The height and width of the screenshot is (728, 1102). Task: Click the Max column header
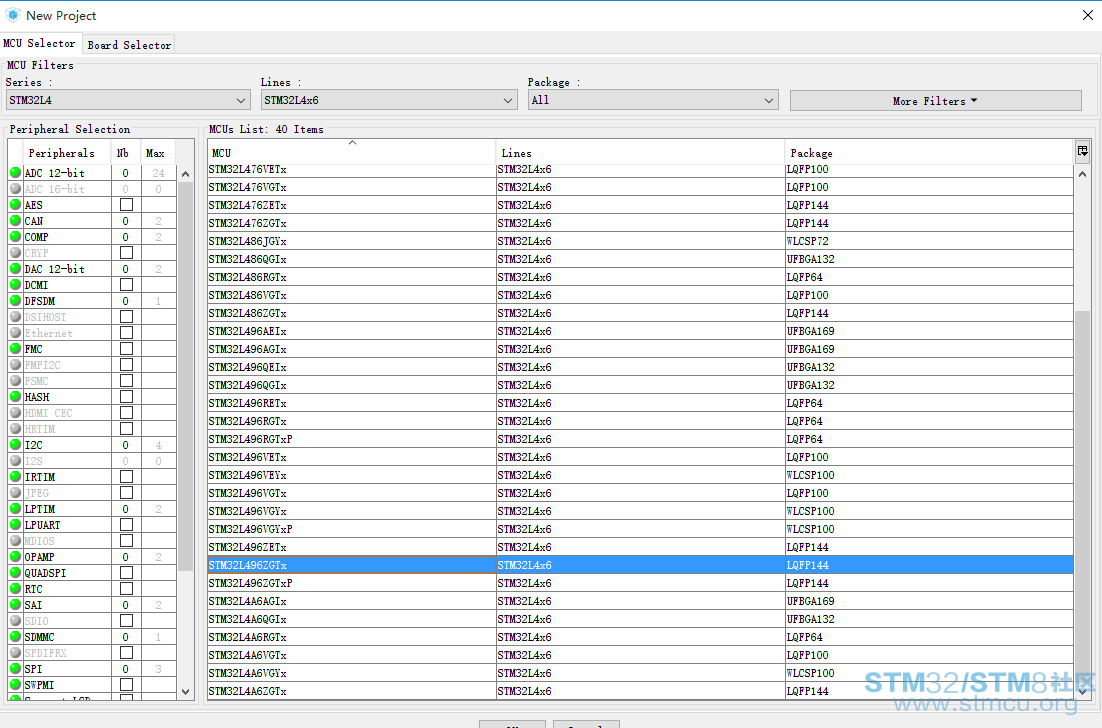tap(158, 152)
